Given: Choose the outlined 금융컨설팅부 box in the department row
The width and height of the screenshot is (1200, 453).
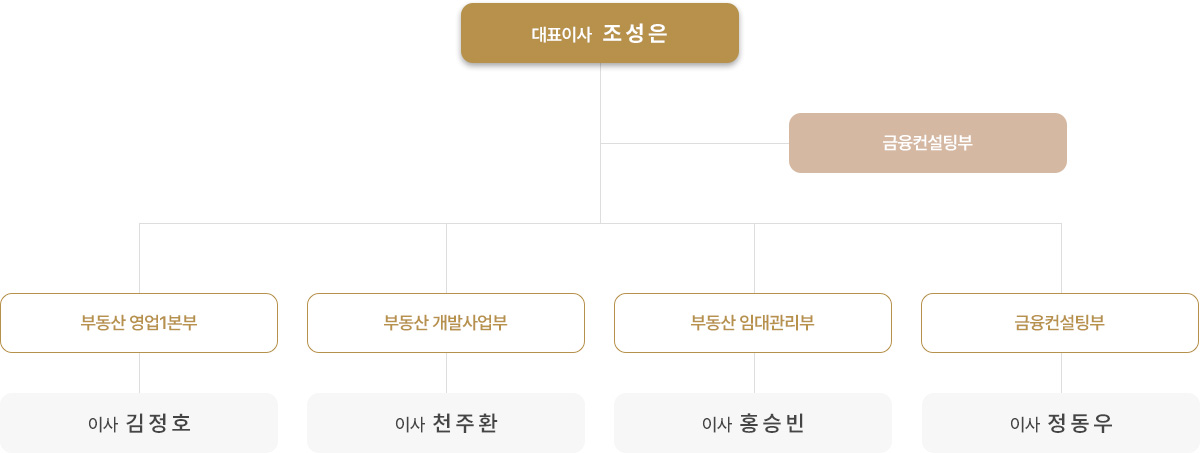Looking at the screenshot, I should [1060, 323].
